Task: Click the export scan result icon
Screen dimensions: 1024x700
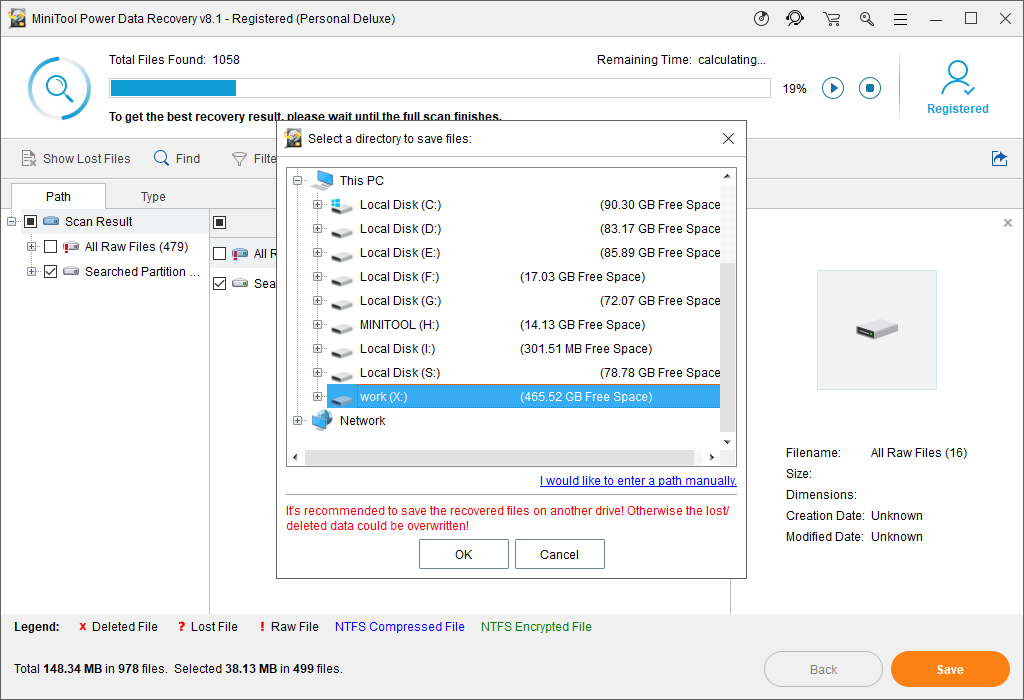Action: point(999,159)
